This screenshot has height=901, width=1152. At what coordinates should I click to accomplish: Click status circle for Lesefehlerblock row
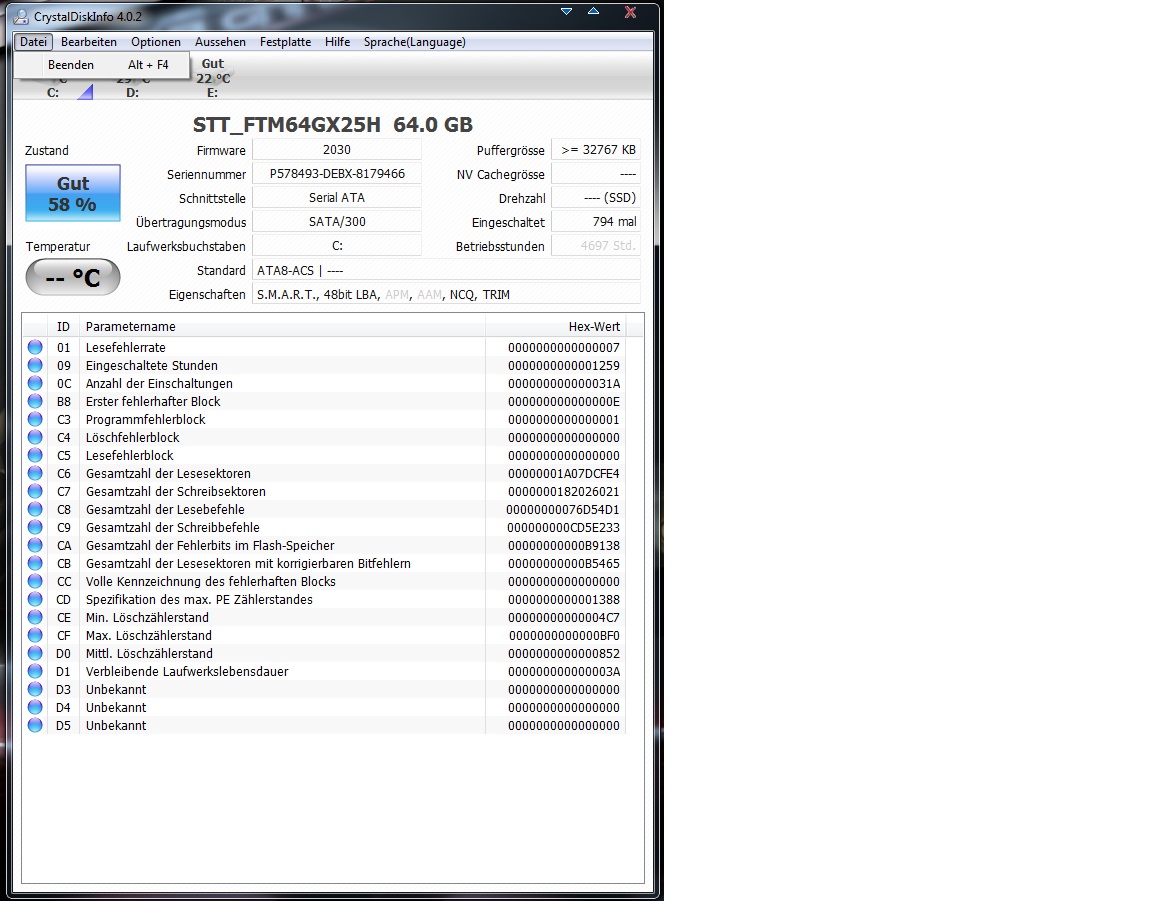click(35, 455)
